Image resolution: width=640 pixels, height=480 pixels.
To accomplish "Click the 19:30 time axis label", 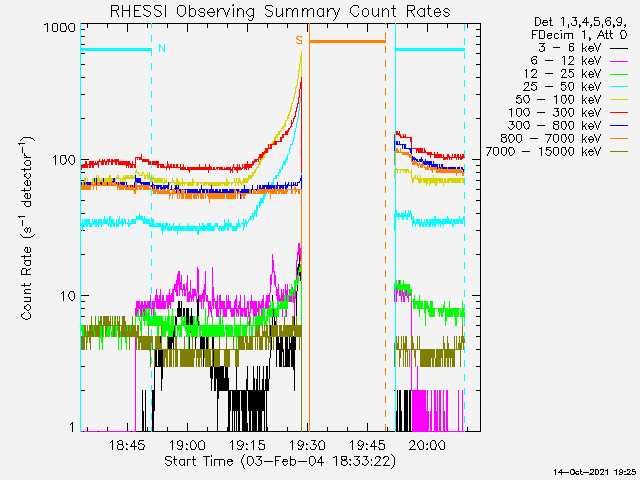I will pyautogui.click(x=307, y=445).
